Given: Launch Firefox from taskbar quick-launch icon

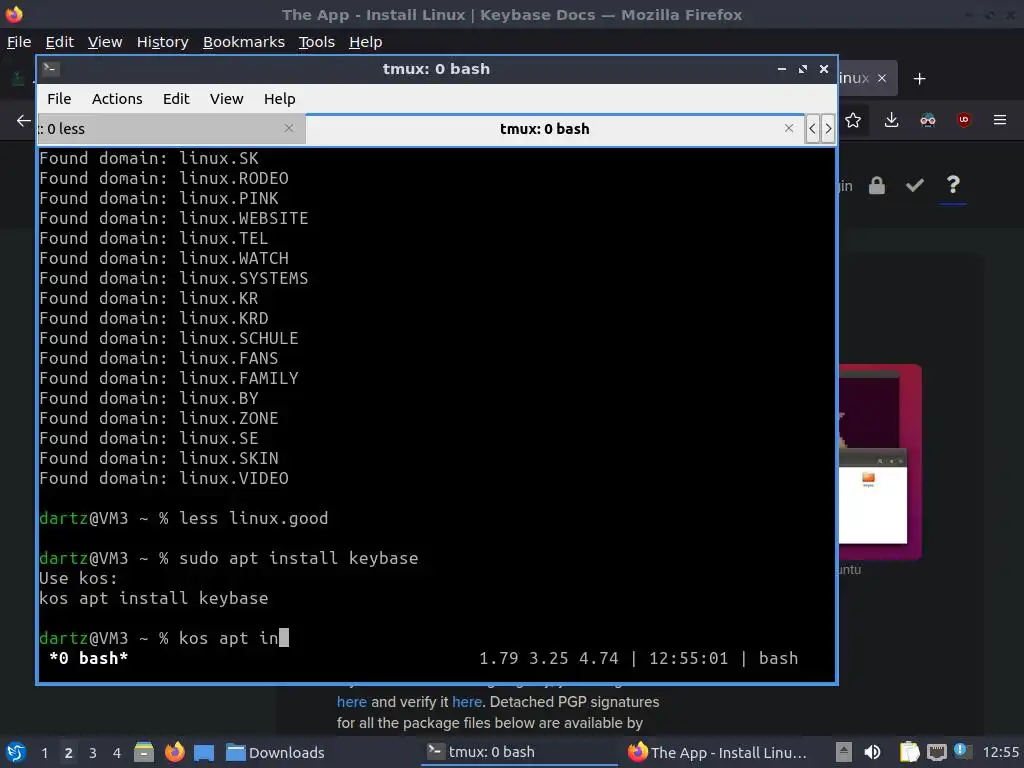Looking at the screenshot, I should click(174, 752).
